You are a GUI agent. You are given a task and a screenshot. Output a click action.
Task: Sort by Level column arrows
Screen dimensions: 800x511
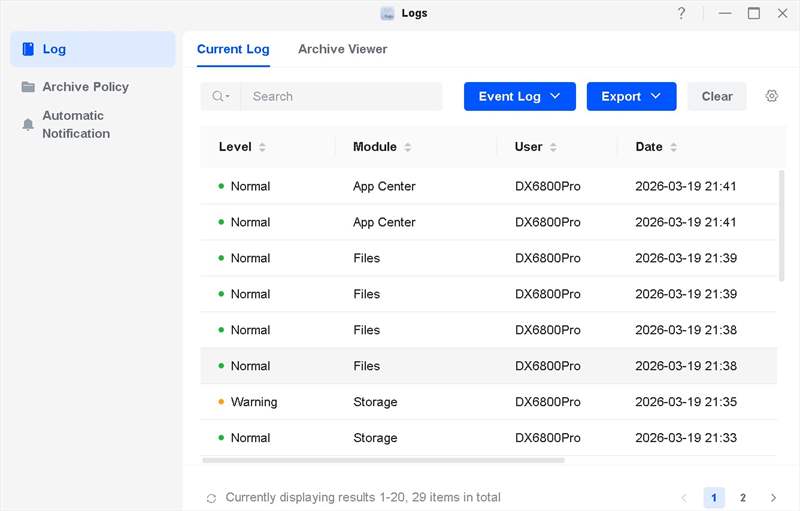tap(262, 147)
